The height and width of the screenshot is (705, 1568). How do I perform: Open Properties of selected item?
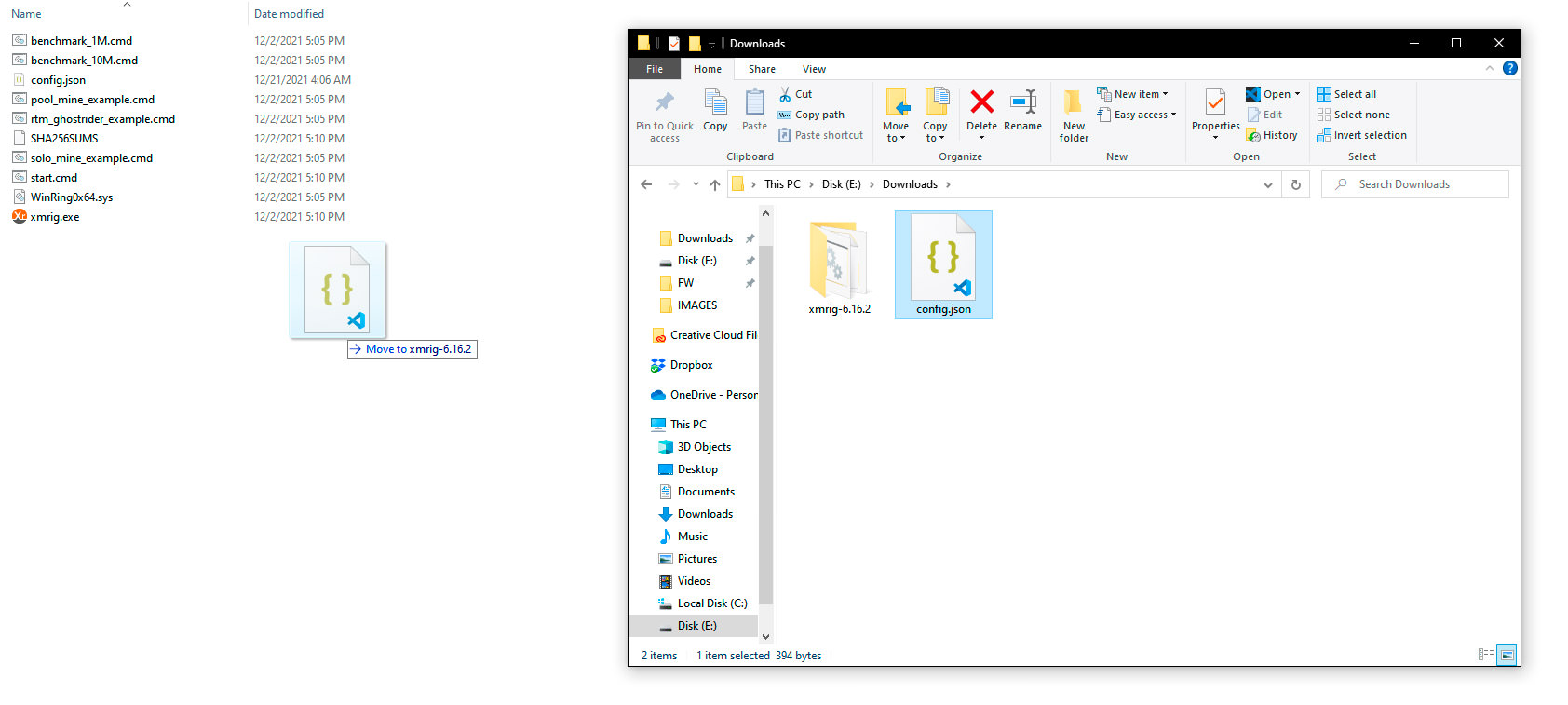tap(1215, 114)
